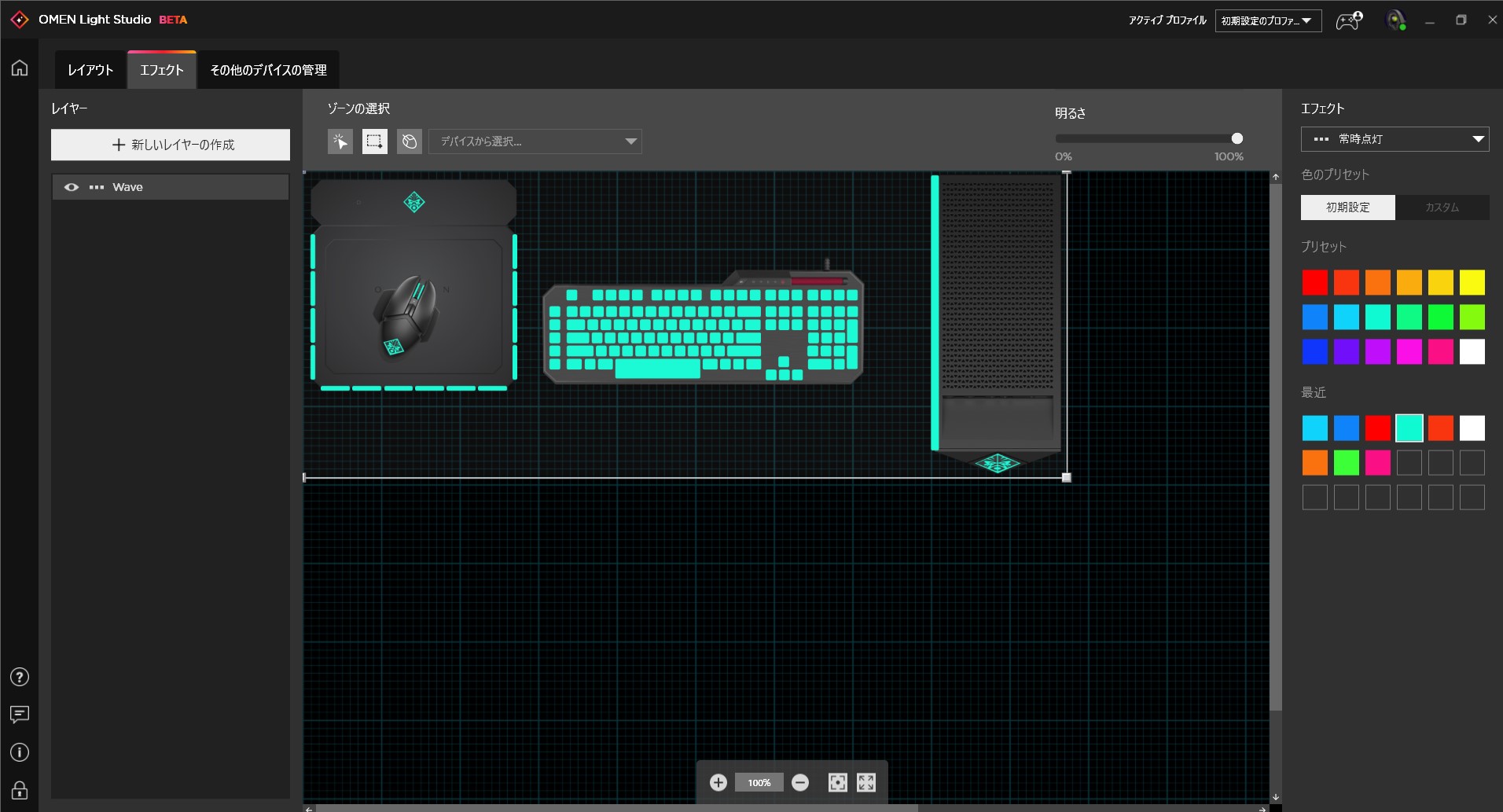
Task: Choose the rectangle marquee selection tool
Action: (x=374, y=141)
